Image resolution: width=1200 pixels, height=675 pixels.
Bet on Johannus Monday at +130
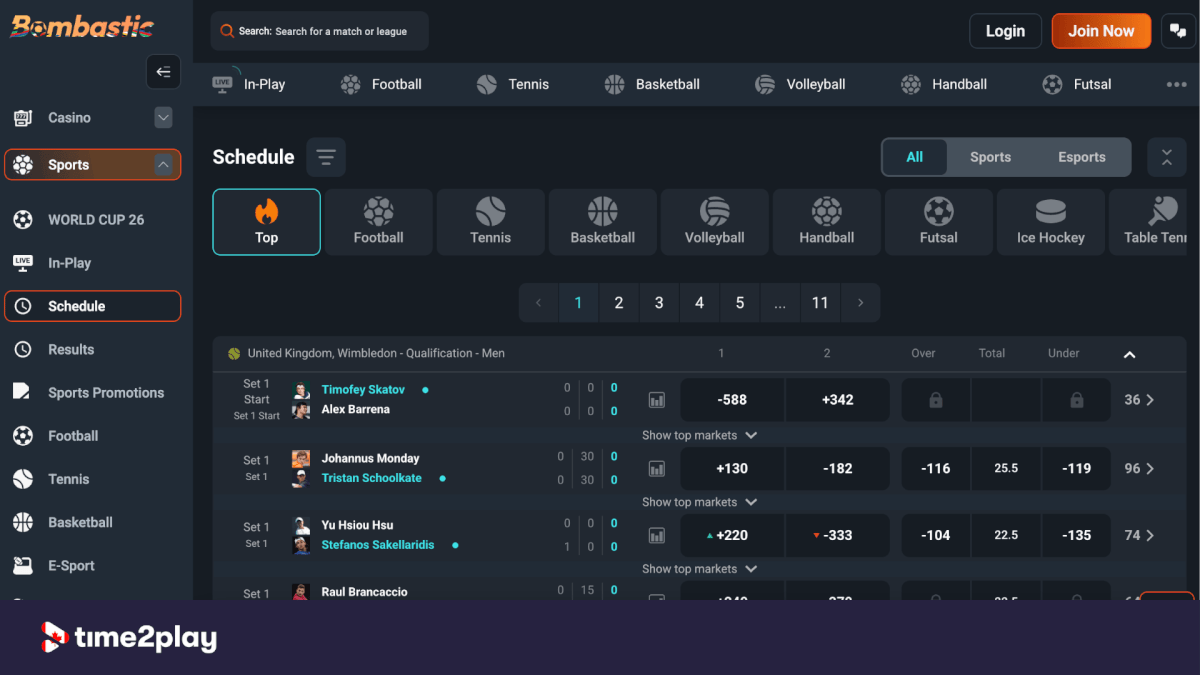[x=733, y=468]
